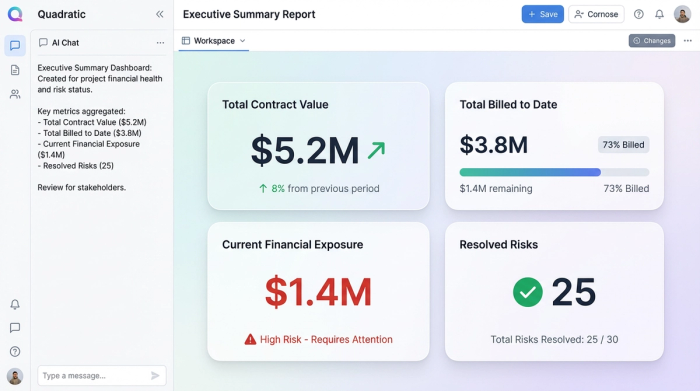This screenshot has width=700, height=391.
Task: Select the Workspace tab
Action: 214,41
